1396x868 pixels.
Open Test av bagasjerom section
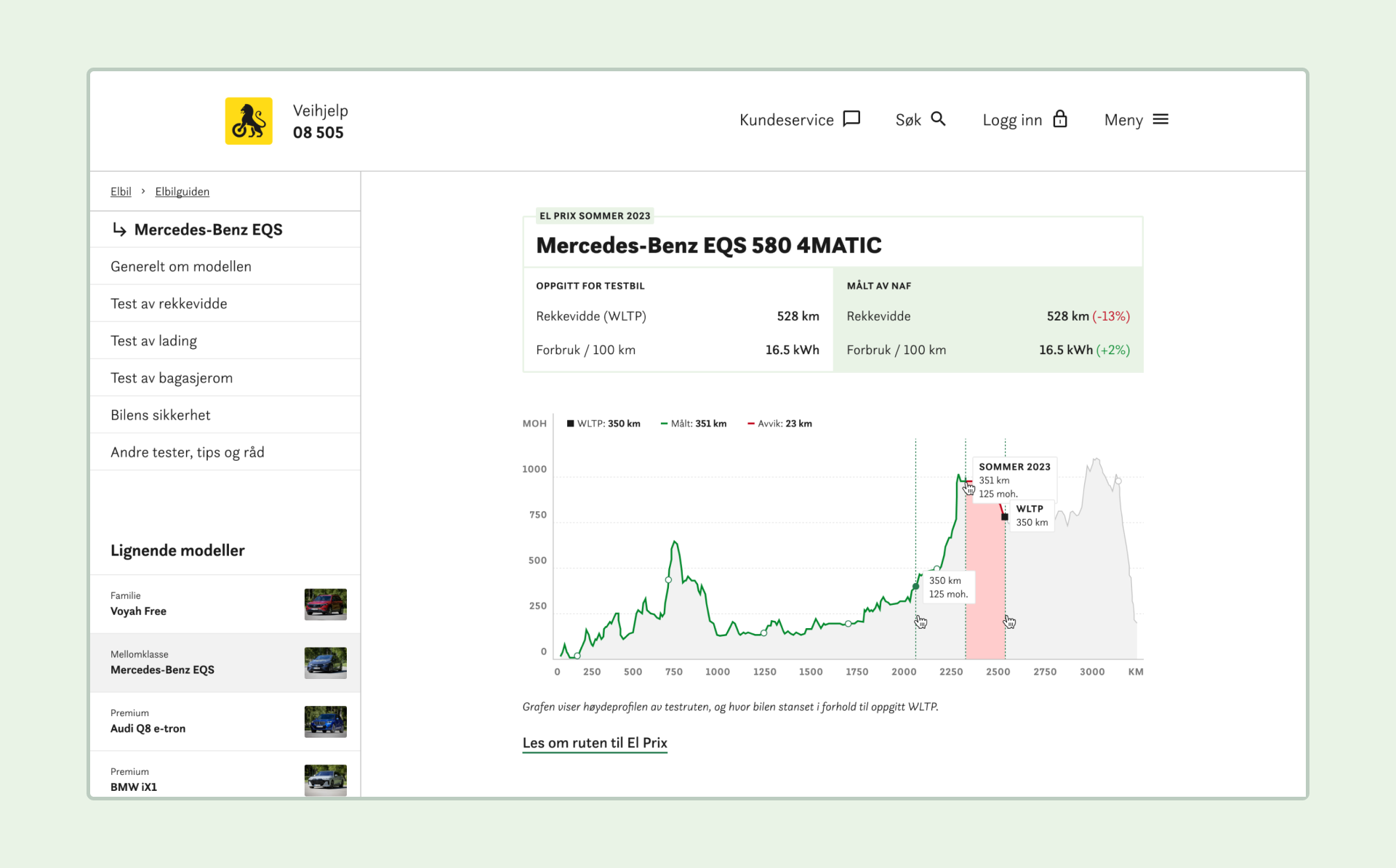click(x=225, y=377)
